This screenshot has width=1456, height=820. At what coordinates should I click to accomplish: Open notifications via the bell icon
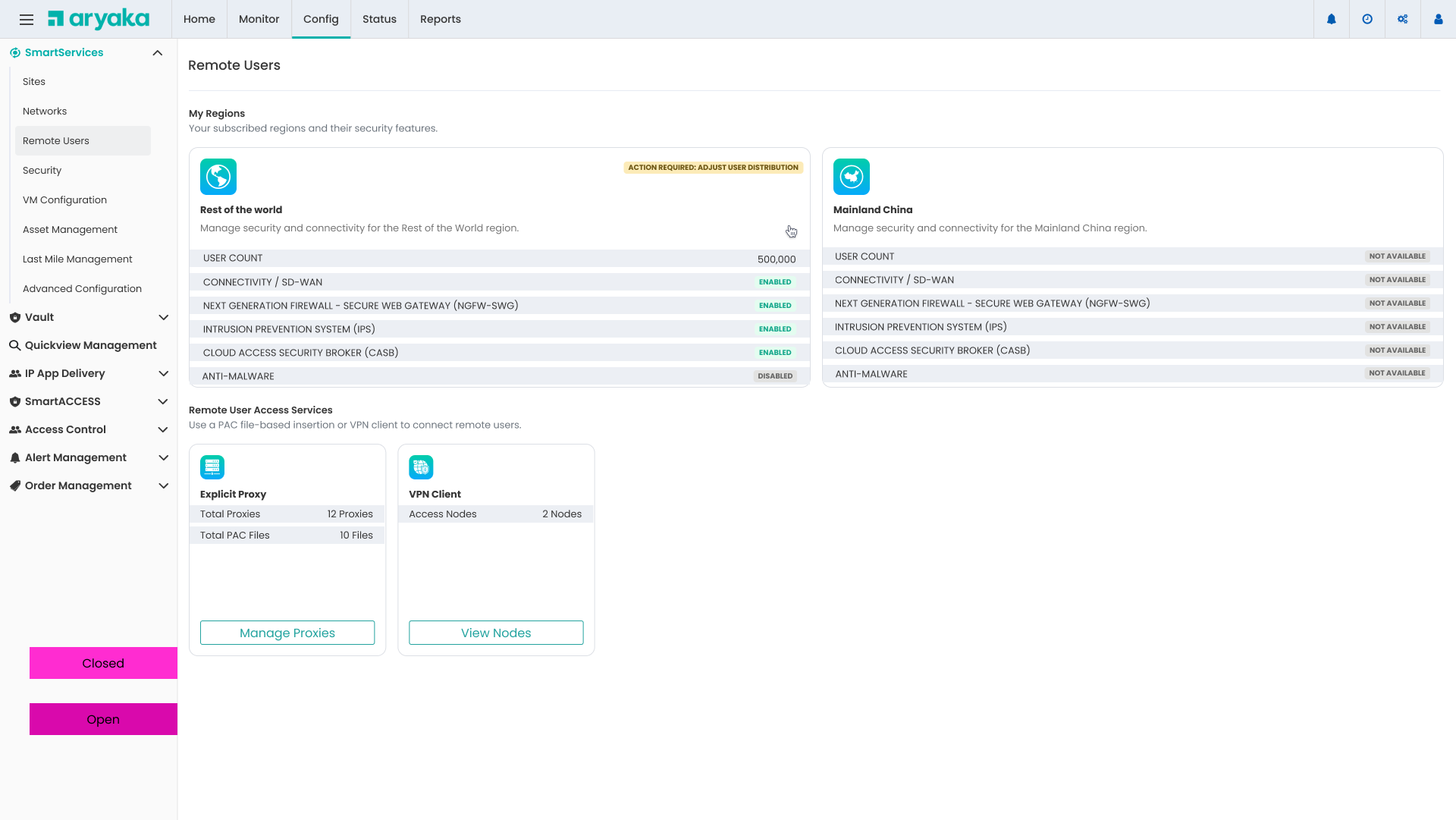point(1332,19)
